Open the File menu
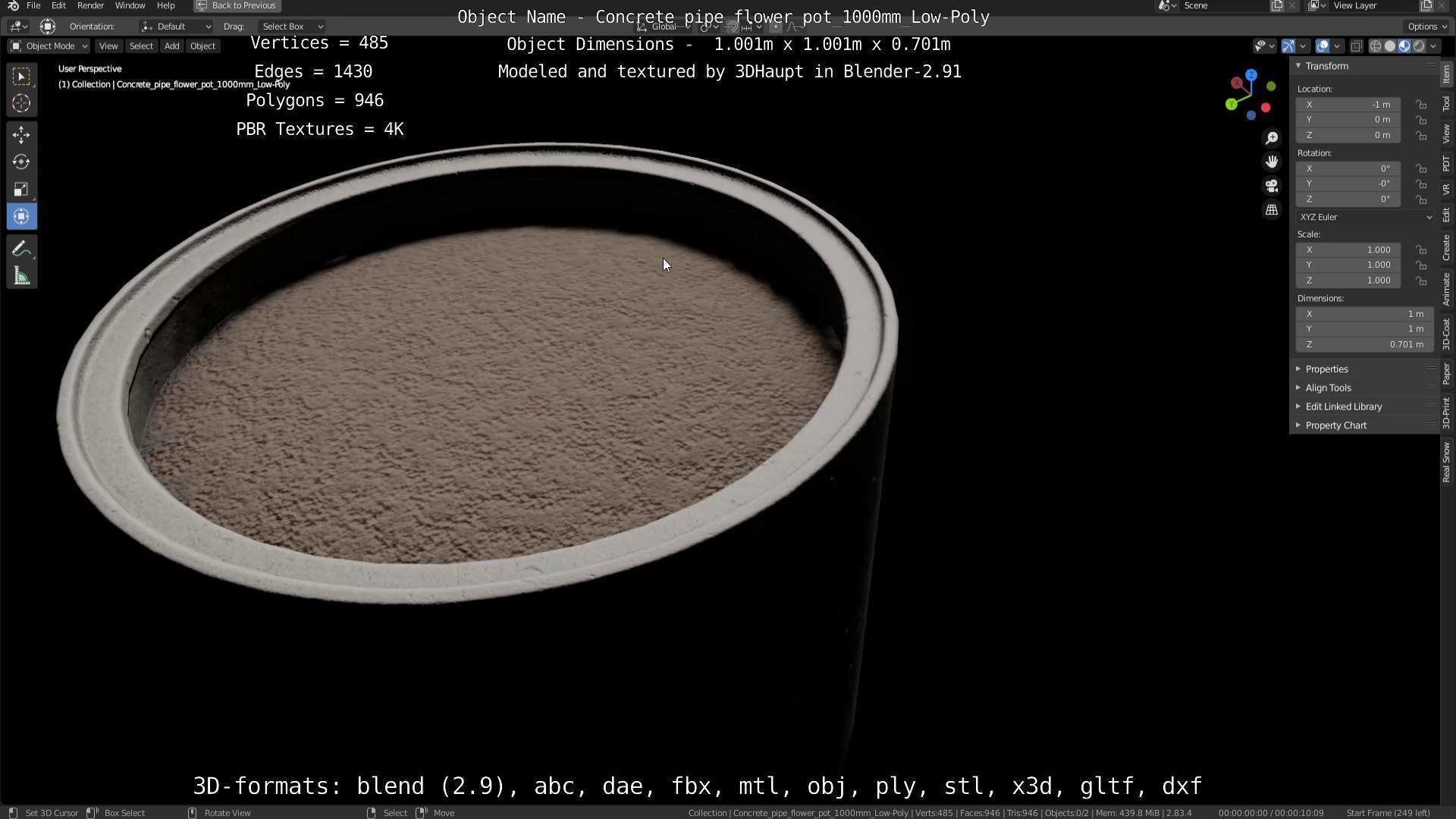Image resolution: width=1456 pixels, height=819 pixels. coord(33,5)
